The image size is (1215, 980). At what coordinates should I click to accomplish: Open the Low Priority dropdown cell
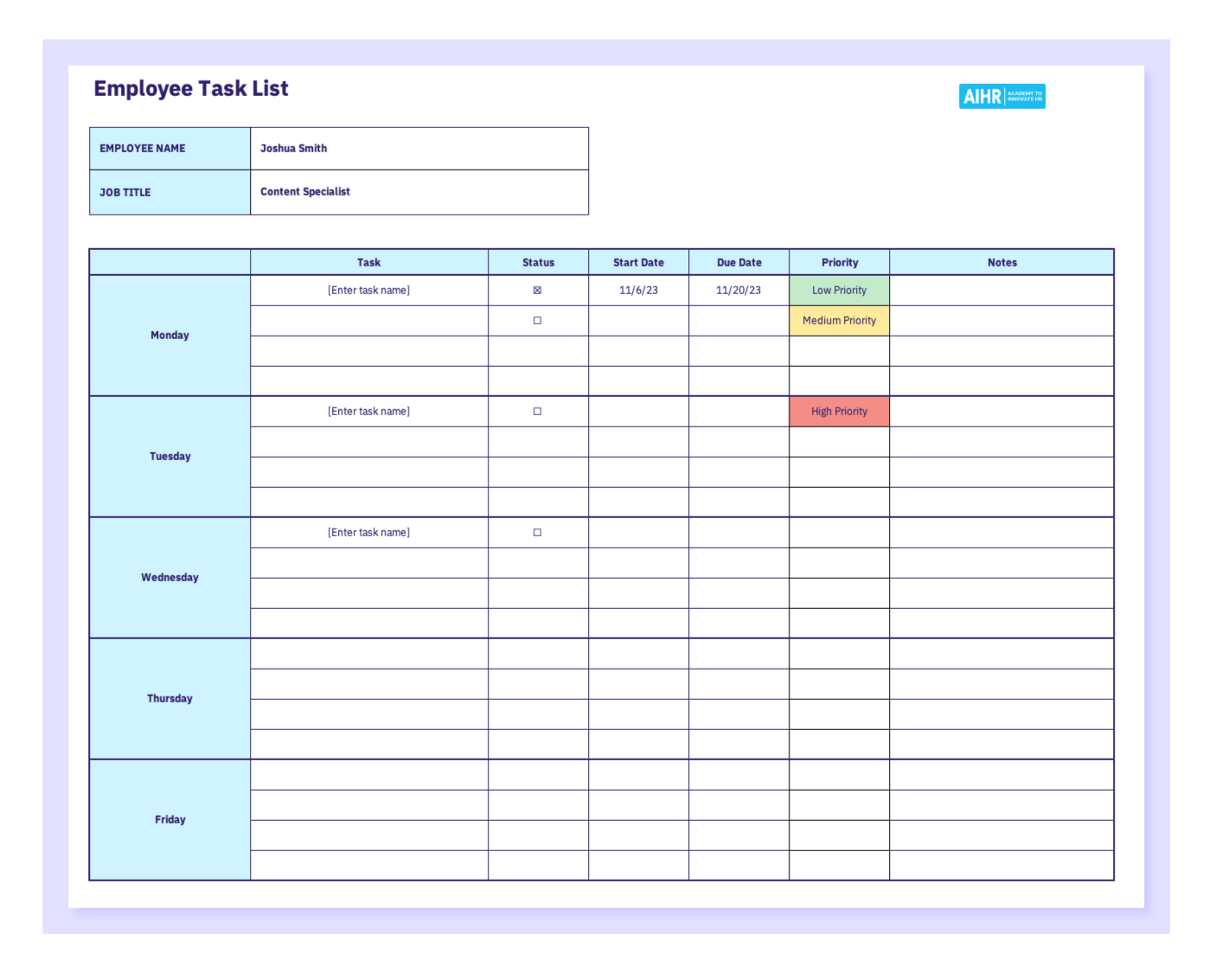click(839, 291)
